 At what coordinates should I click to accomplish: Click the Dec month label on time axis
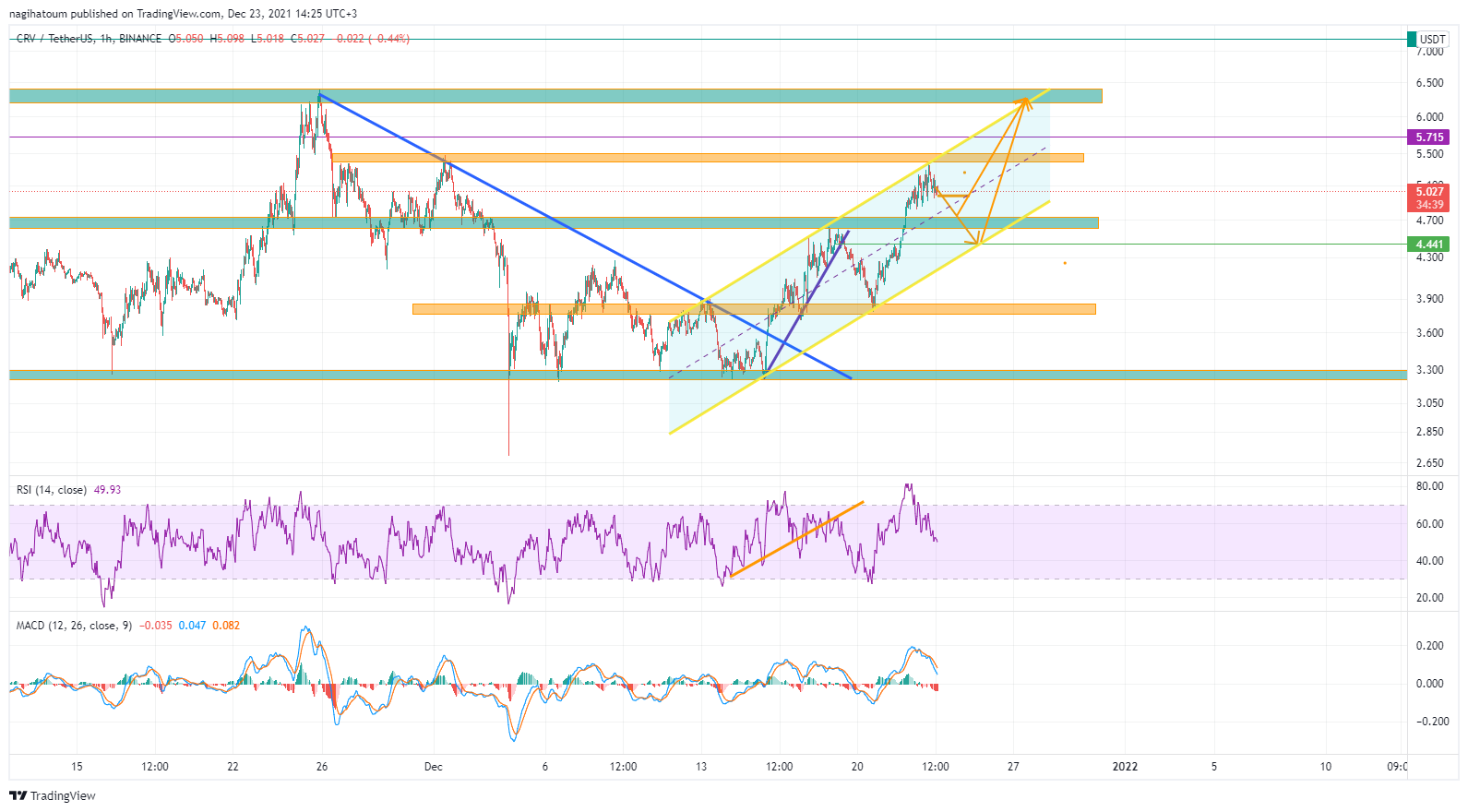coord(433,767)
